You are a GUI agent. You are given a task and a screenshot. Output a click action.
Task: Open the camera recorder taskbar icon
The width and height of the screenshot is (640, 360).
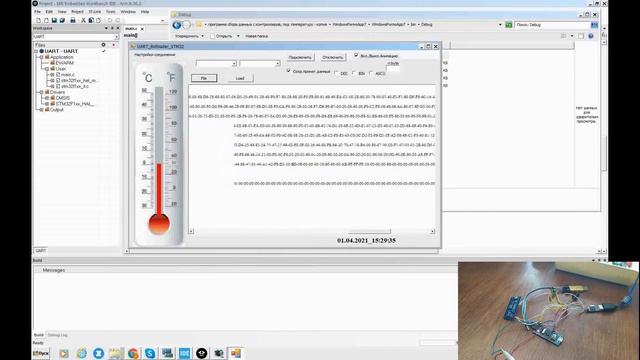219,353
